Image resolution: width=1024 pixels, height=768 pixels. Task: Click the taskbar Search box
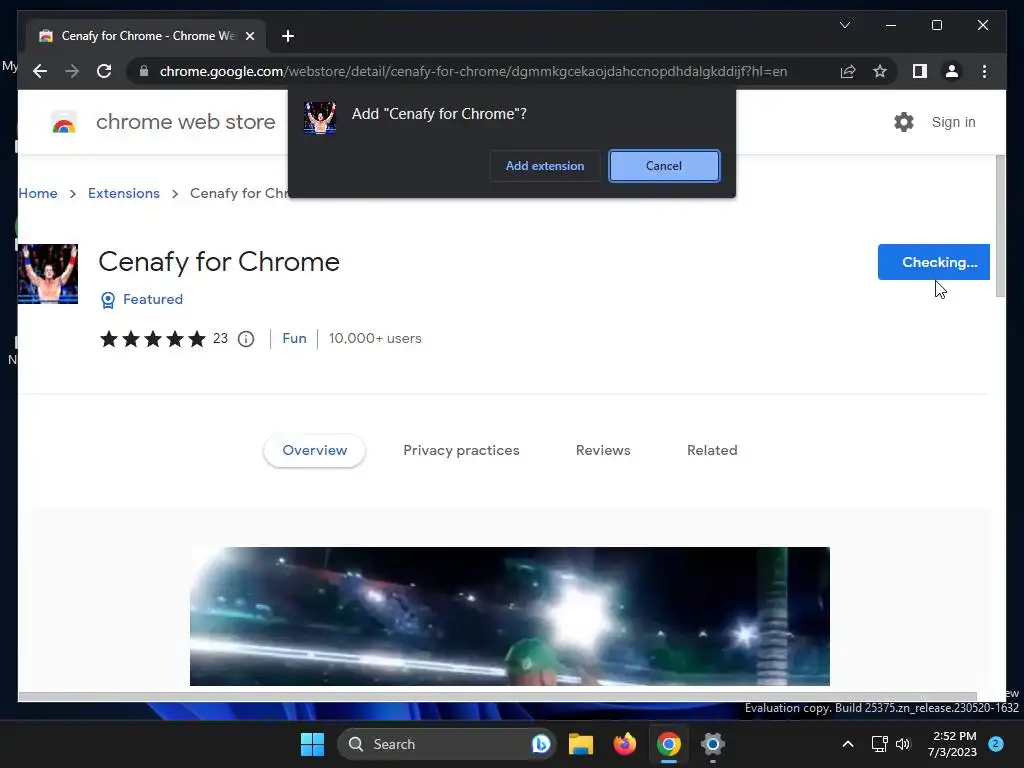click(x=446, y=744)
